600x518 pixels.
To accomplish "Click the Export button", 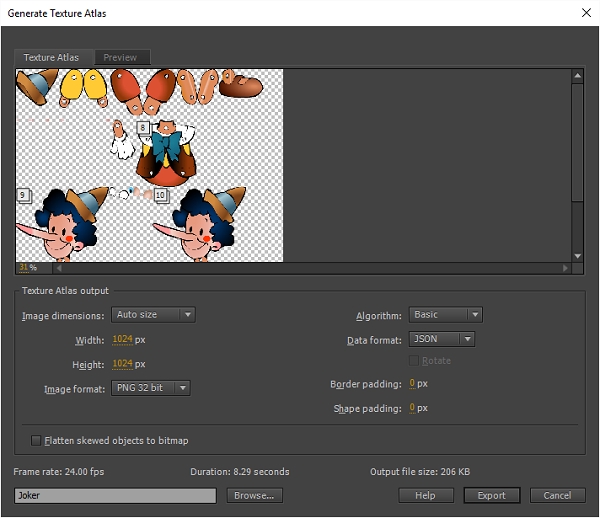I will (491, 495).
